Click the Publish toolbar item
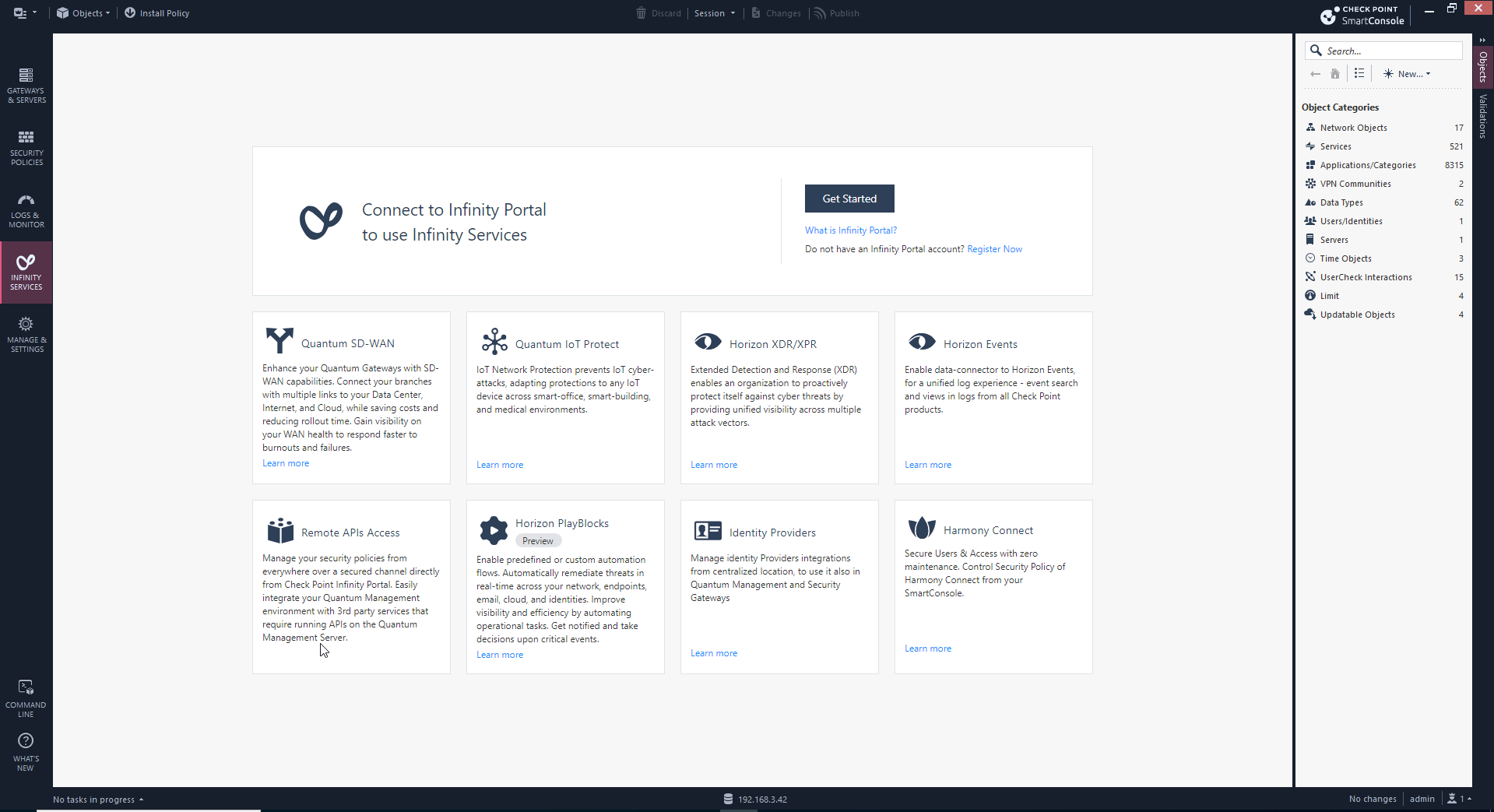The image size is (1494, 812). [837, 13]
